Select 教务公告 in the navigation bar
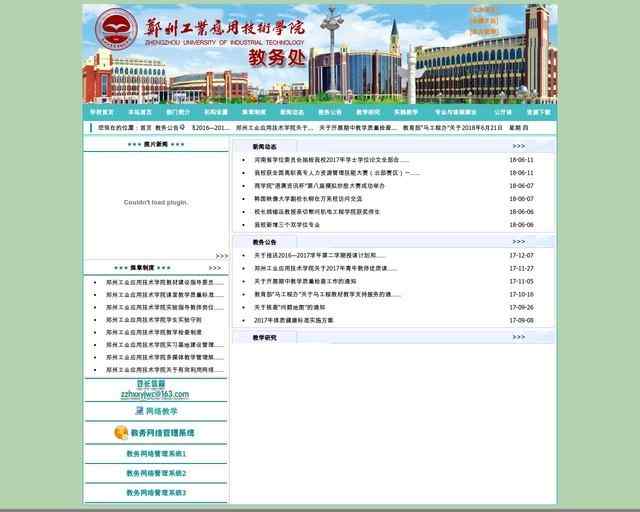 (x=330, y=112)
